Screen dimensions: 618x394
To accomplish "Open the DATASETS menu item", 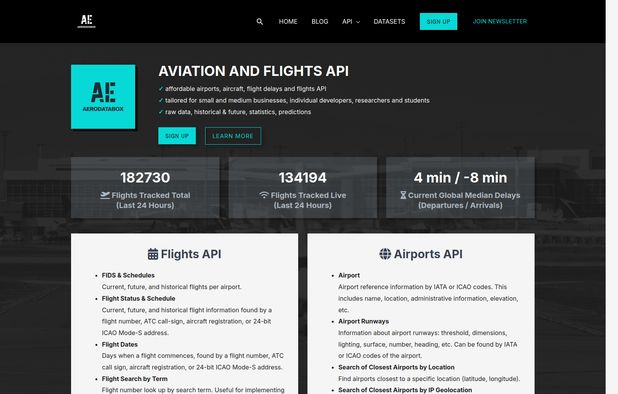I will click(x=389, y=22).
